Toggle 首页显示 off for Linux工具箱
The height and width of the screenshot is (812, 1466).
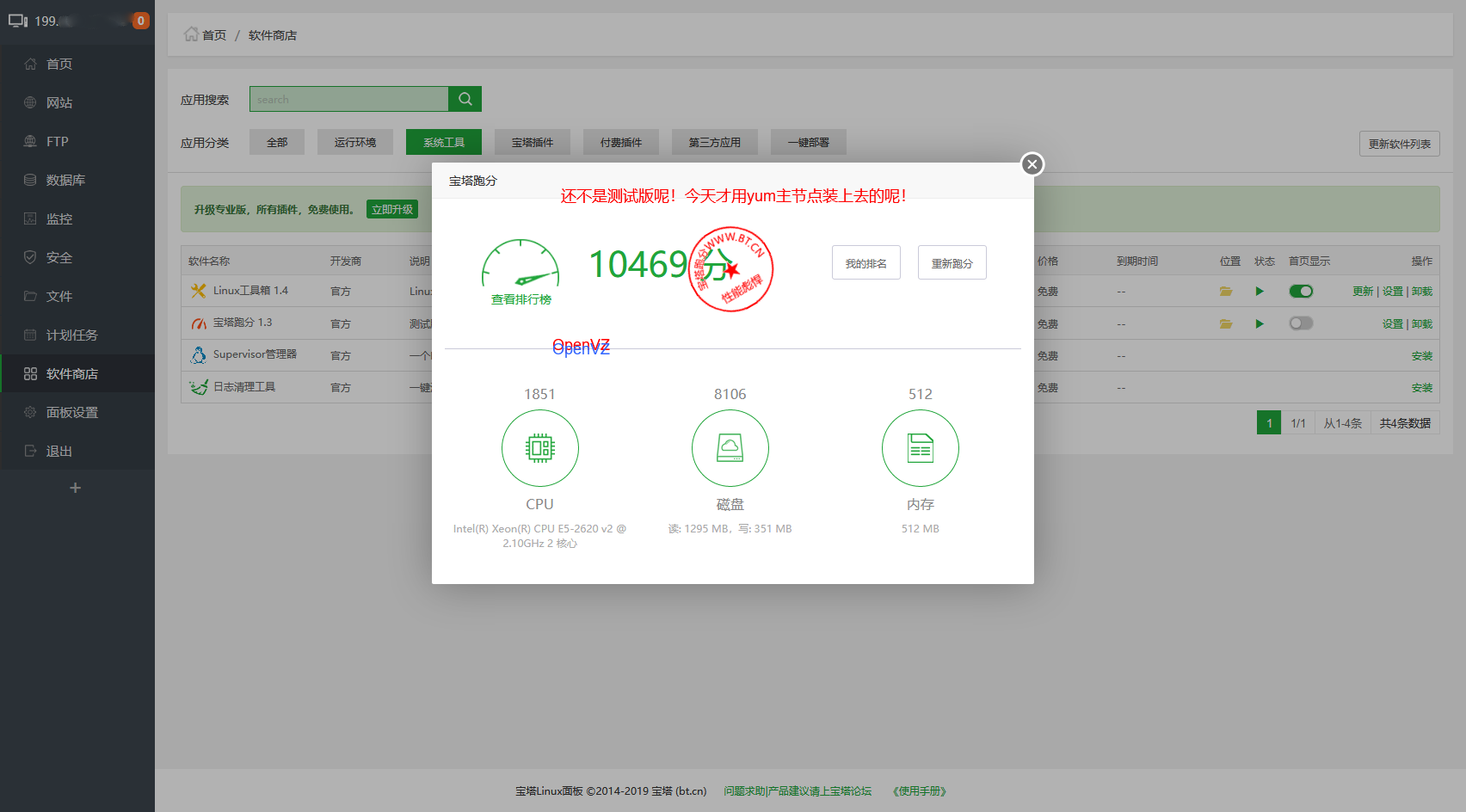tap(1302, 292)
